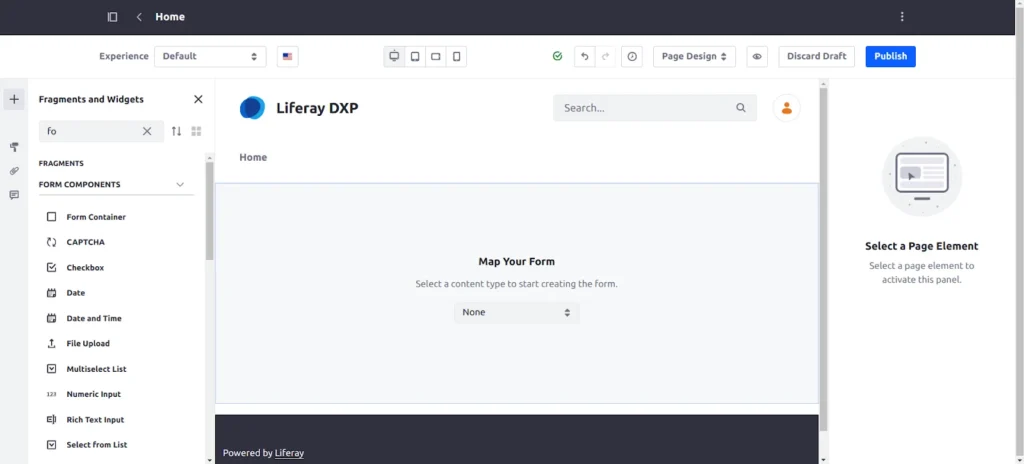
Task: Click the Checkbox fragment check icon
Action: click(x=52, y=268)
